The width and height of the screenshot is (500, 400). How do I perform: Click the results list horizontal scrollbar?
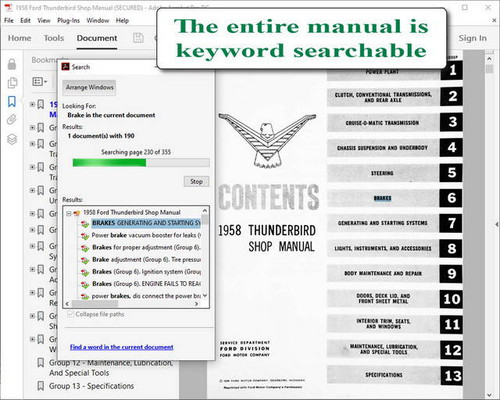pos(95,304)
